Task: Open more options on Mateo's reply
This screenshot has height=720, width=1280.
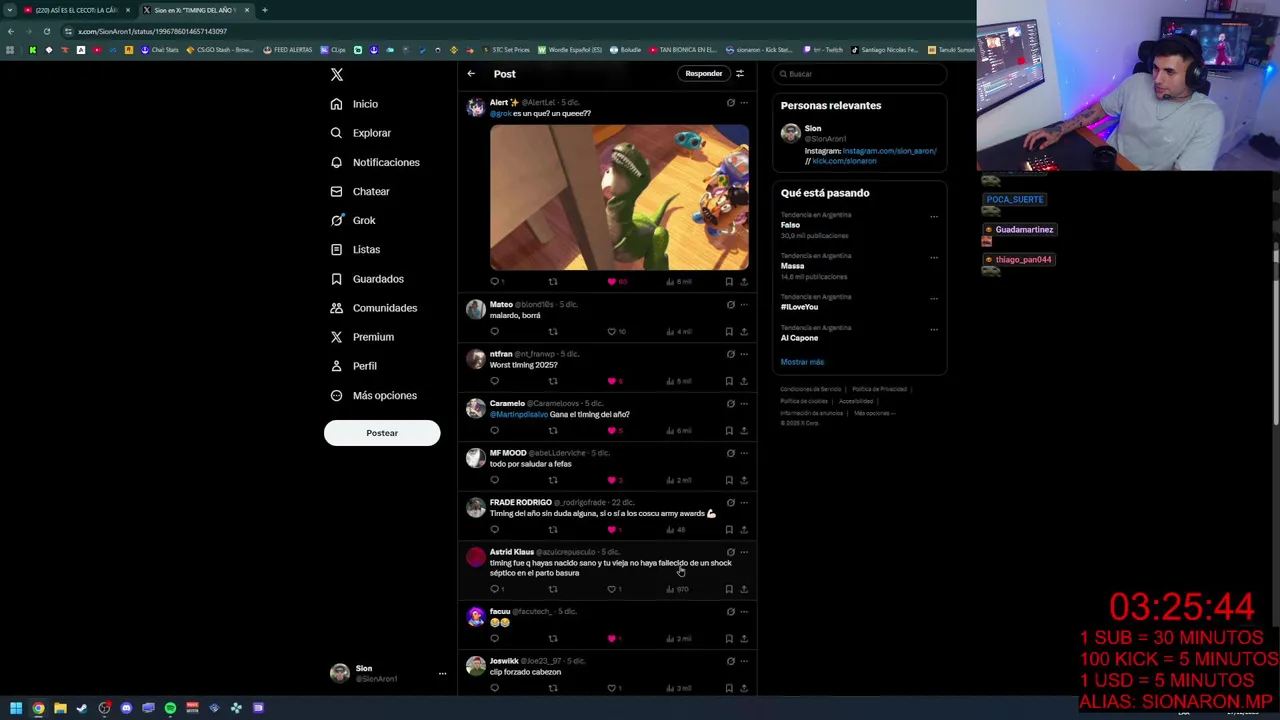Action: 744,304
